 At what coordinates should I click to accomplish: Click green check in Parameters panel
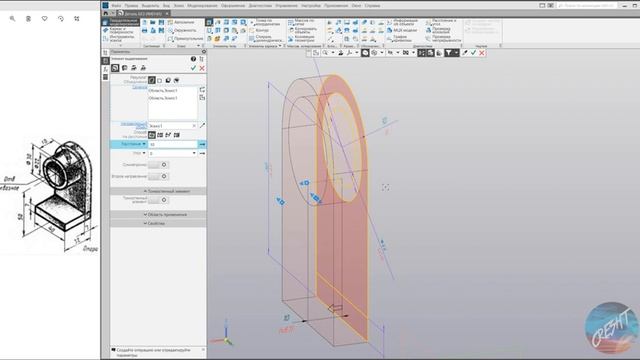pos(193,68)
